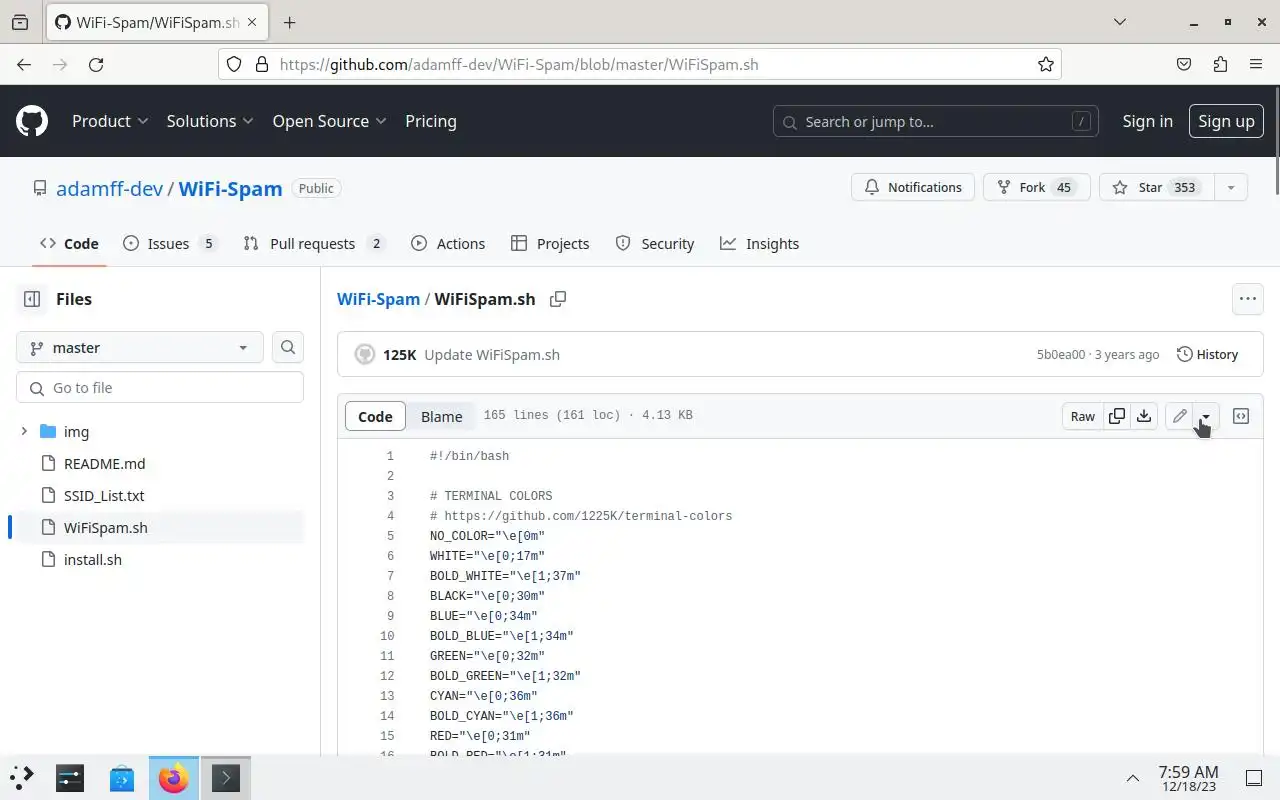Reload the current page
This screenshot has width=1280, height=800.
coord(96,64)
